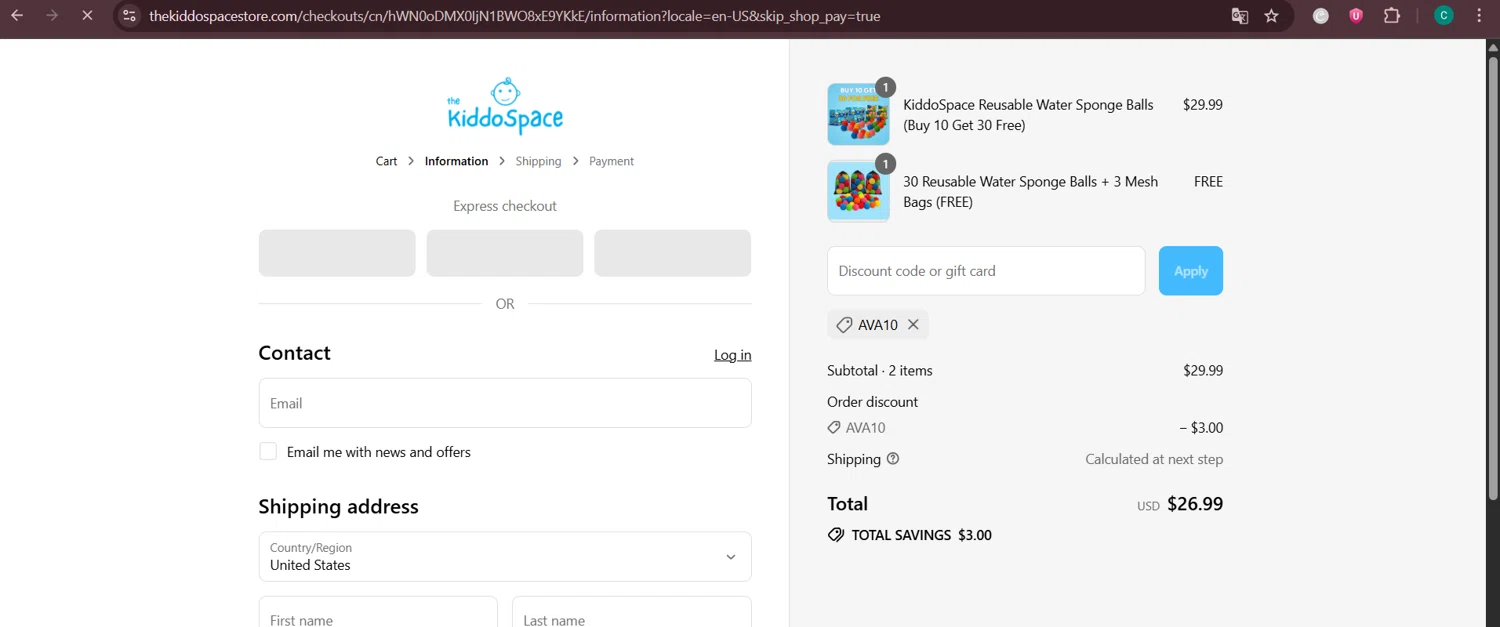Viewport: 1500px width, 627px height.
Task: Select the Payment breadcrumb step
Action: coord(611,161)
